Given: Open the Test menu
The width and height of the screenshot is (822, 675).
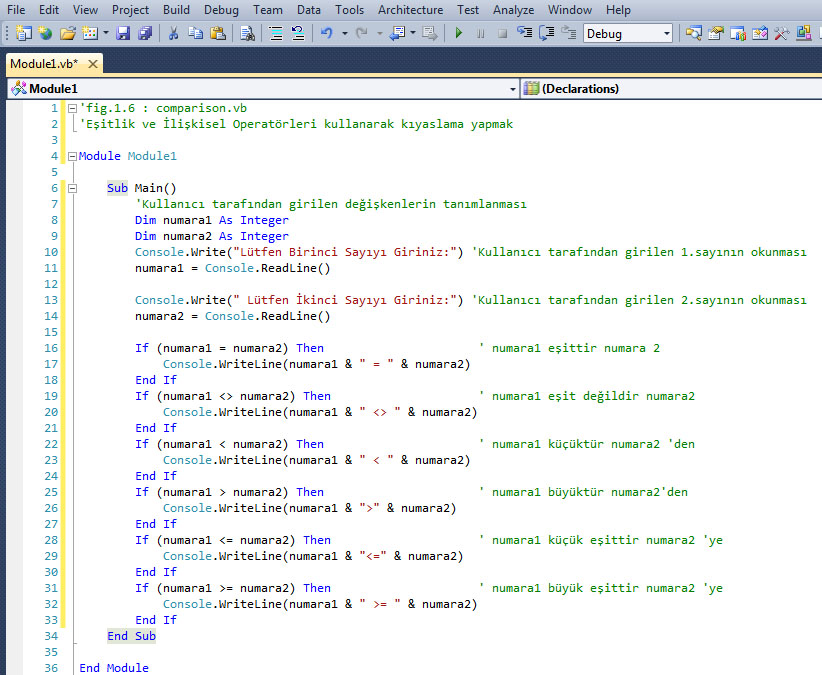Looking at the screenshot, I should click(x=468, y=10).
